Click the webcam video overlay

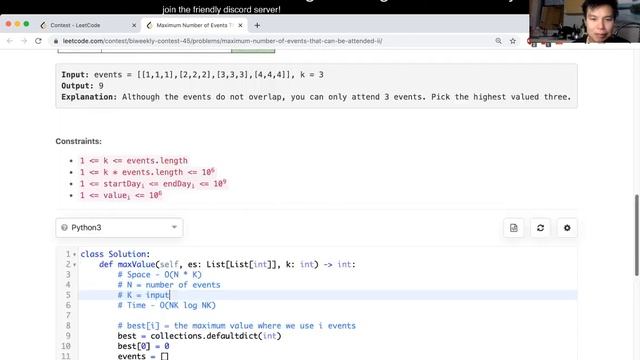tap(584, 21)
